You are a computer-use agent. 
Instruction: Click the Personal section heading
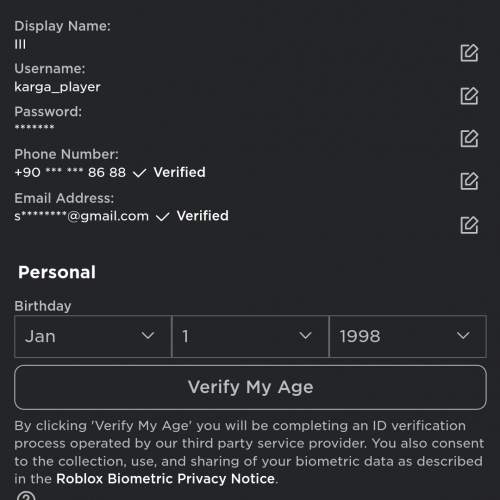point(57,272)
